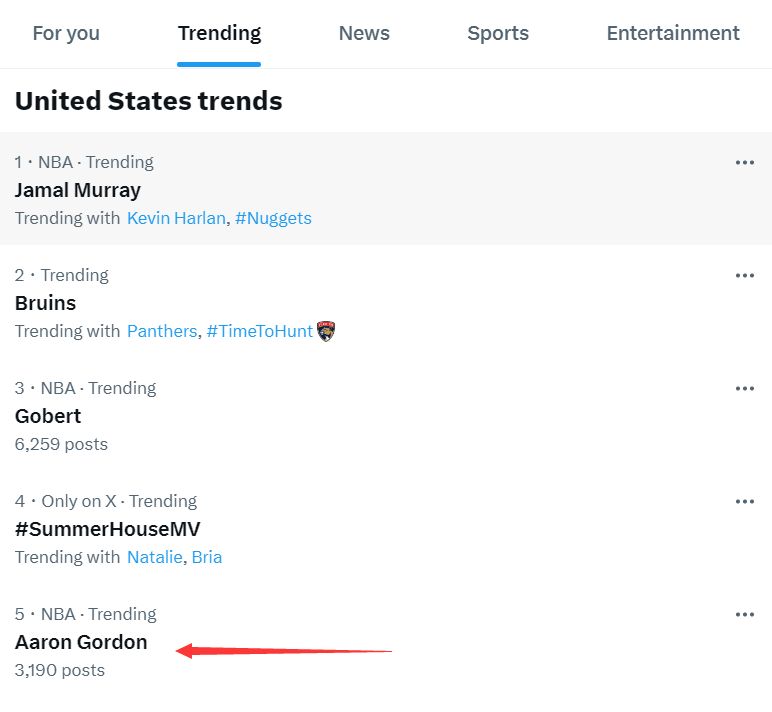Switch to the Entertainment tab
Image resolution: width=772 pixels, height=712 pixels.
point(673,33)
